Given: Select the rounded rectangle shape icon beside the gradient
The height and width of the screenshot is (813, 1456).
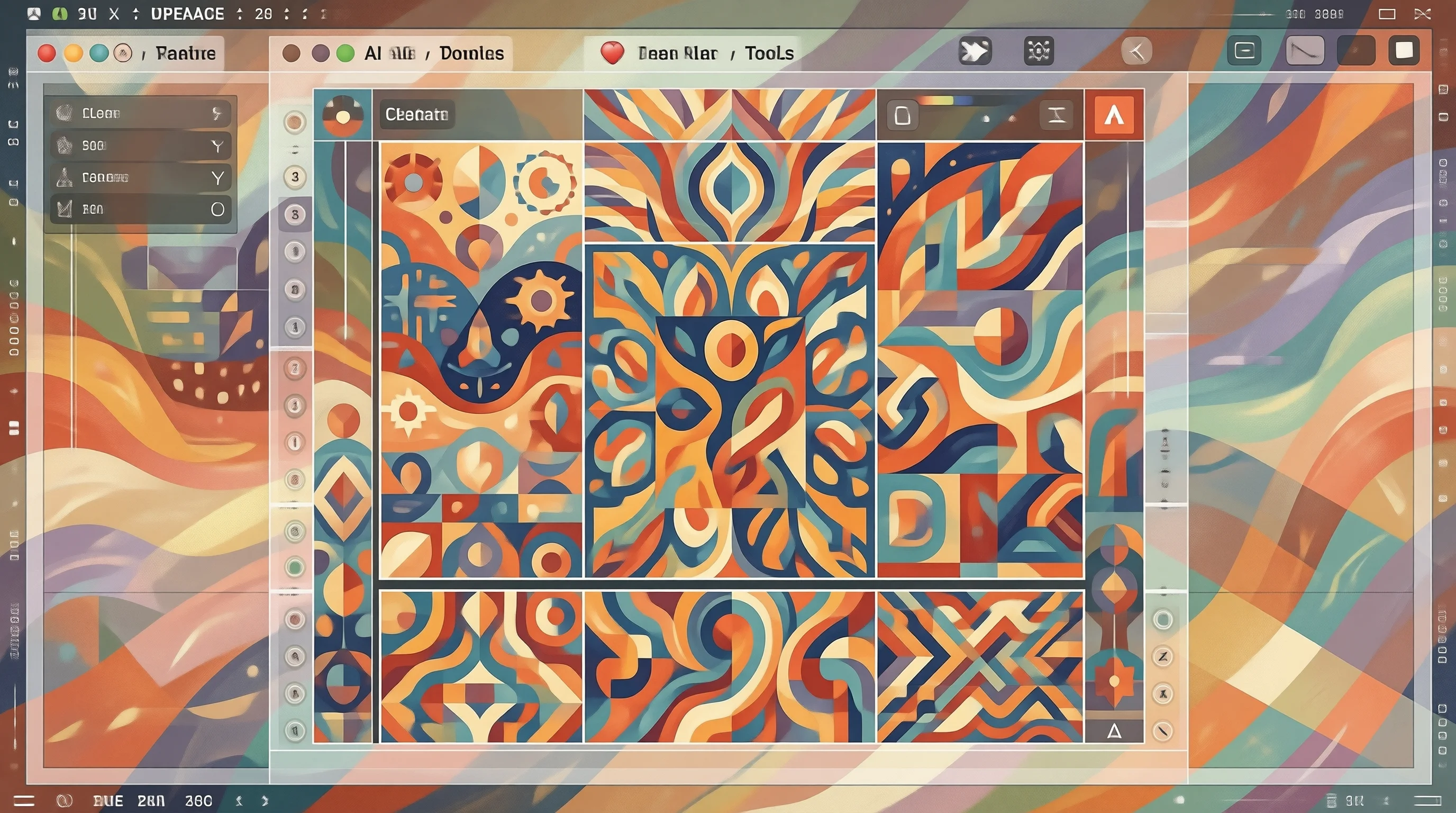Looking at the screenshot, I should point(902,116).
